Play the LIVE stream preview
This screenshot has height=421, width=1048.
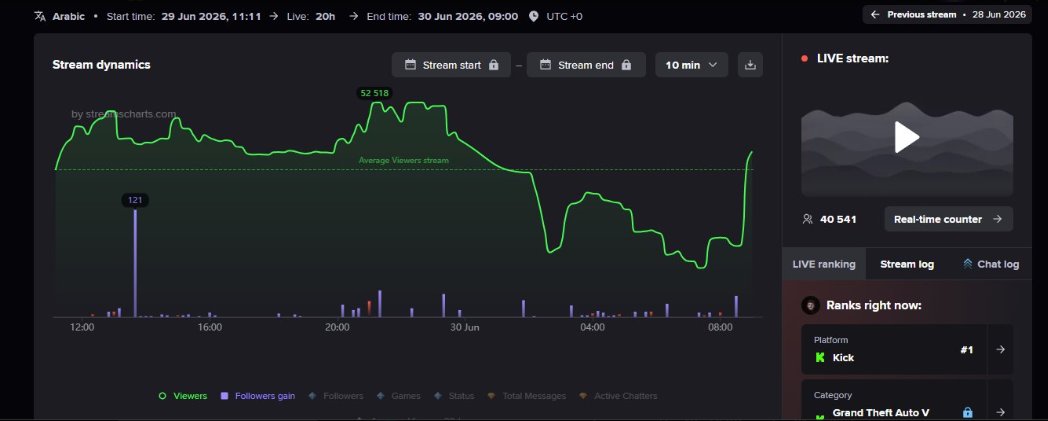point(907,137)
